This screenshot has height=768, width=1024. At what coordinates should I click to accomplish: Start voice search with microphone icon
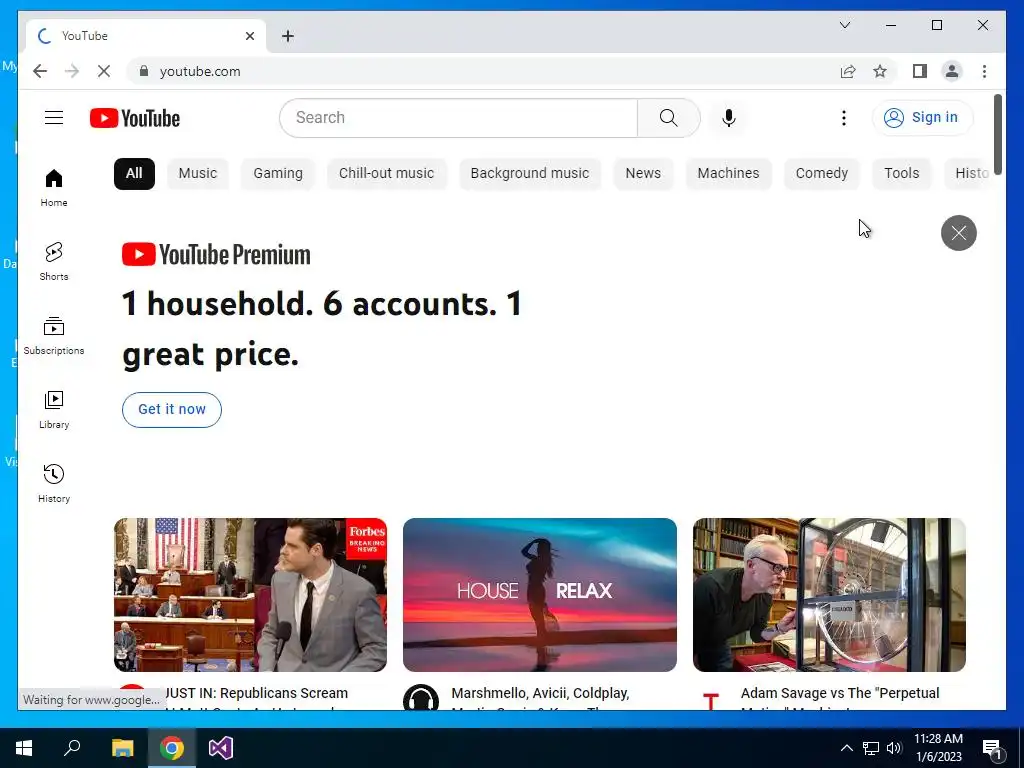tap(729, 118)
